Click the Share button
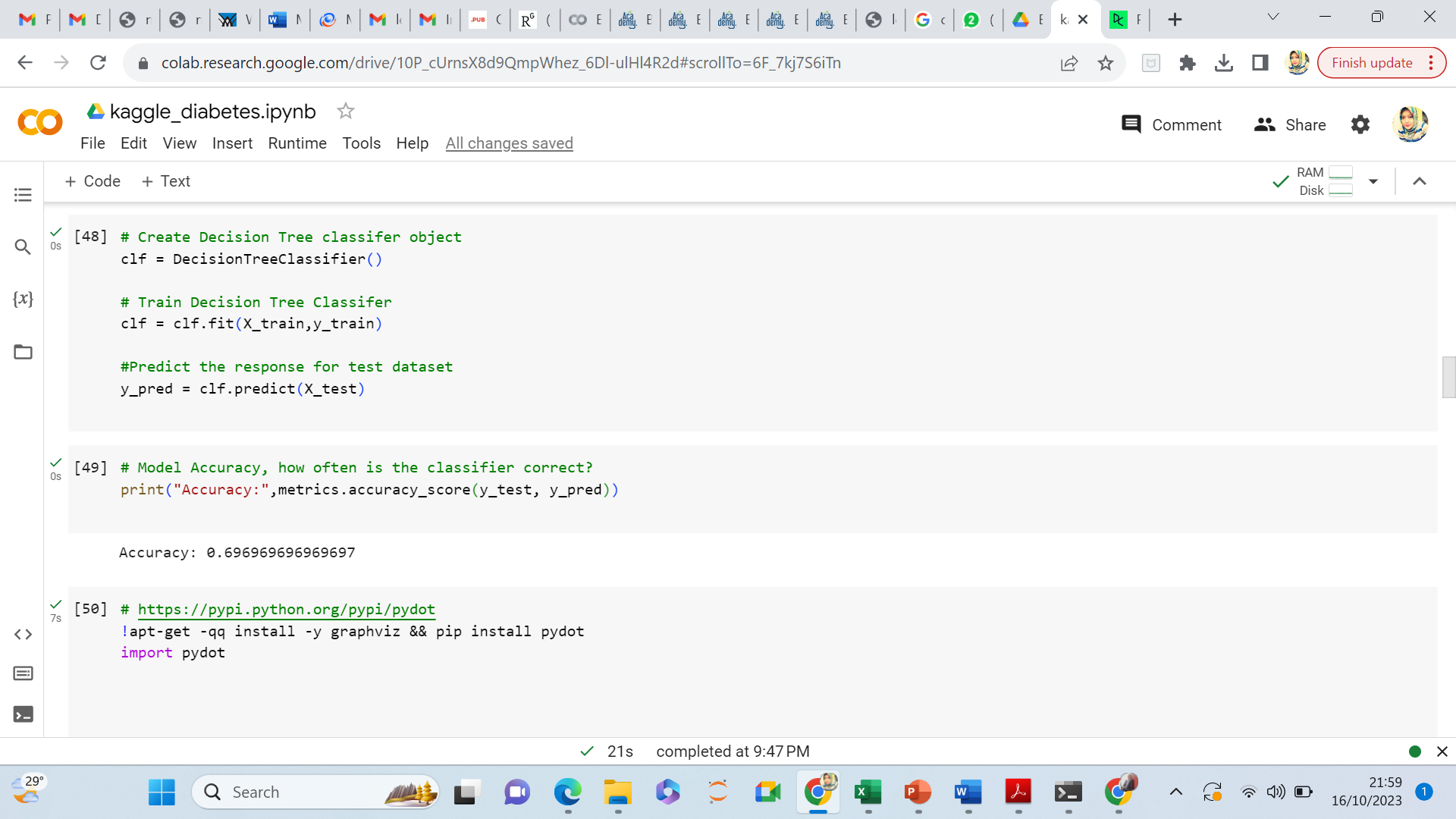The height and width of the screenshot is (819, 1456). (x=1290, y=124)
